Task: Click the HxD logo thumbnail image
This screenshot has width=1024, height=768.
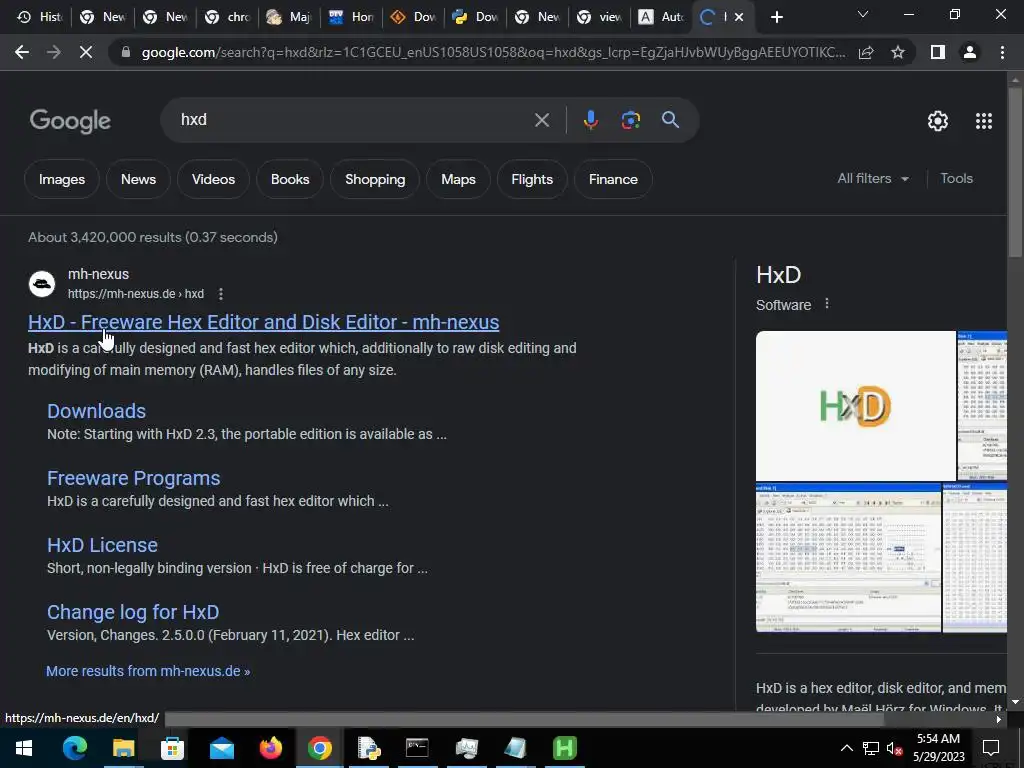Action: click(x=856, y=406)
